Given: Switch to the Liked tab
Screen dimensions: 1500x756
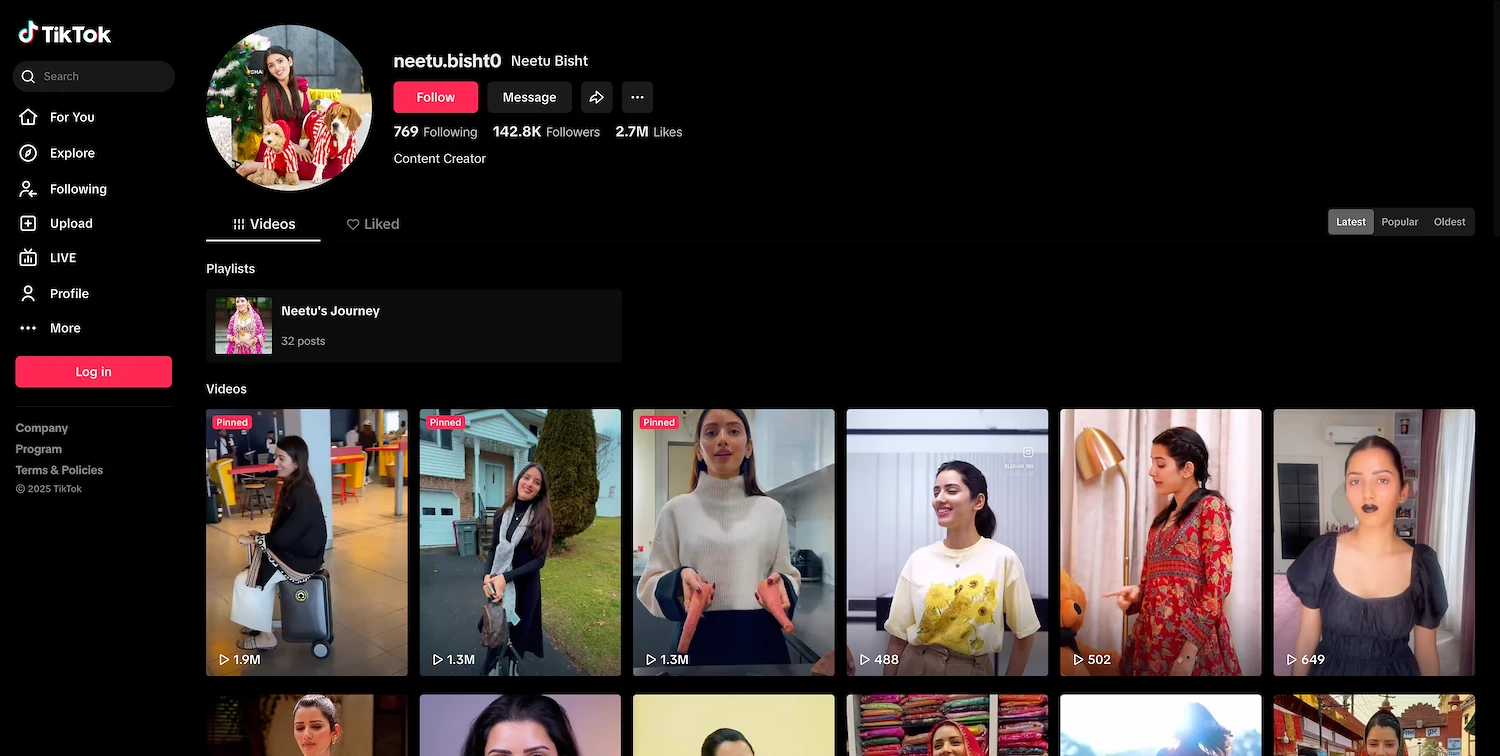Looking at the screenshot, I should 373,224.
